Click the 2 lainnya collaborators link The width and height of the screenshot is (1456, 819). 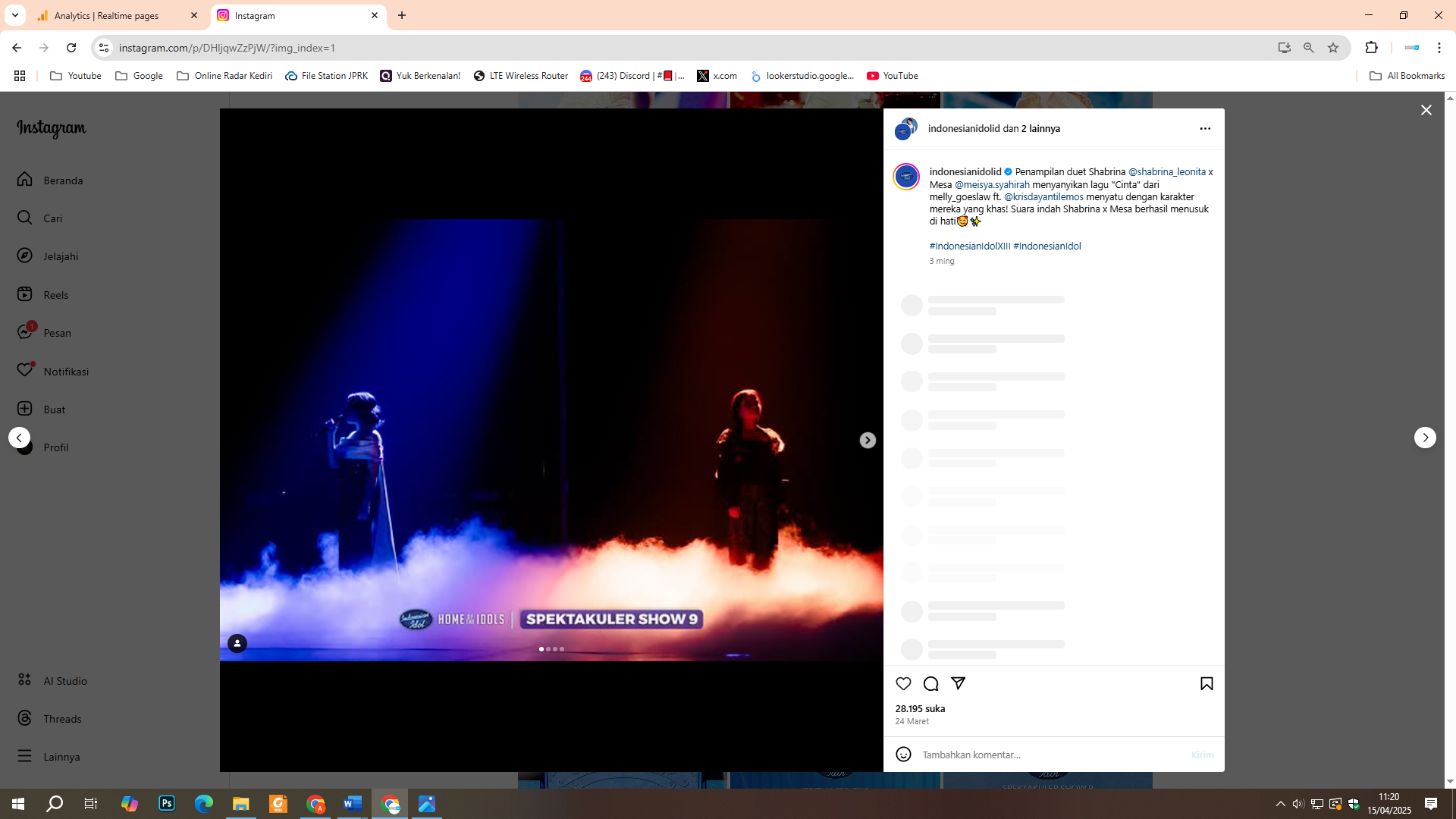tap(1040, 128)
